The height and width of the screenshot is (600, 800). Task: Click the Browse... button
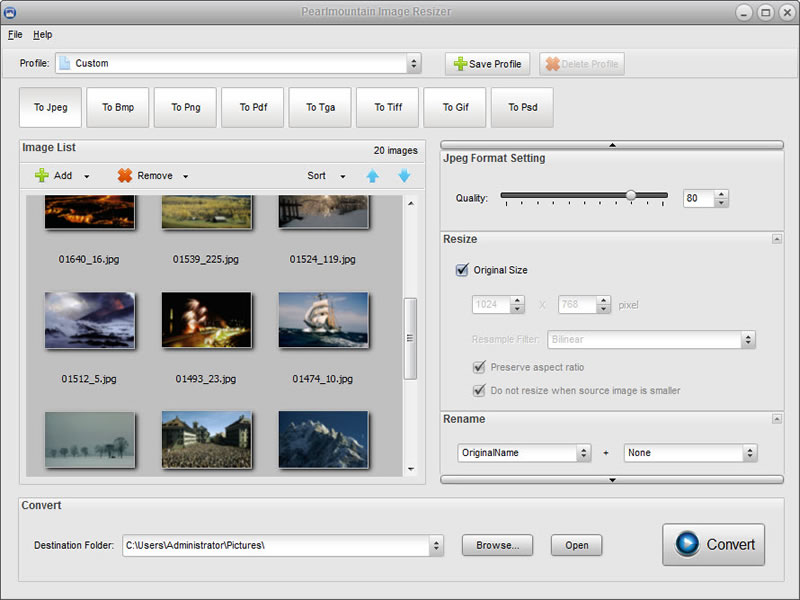tap(497, 545)
